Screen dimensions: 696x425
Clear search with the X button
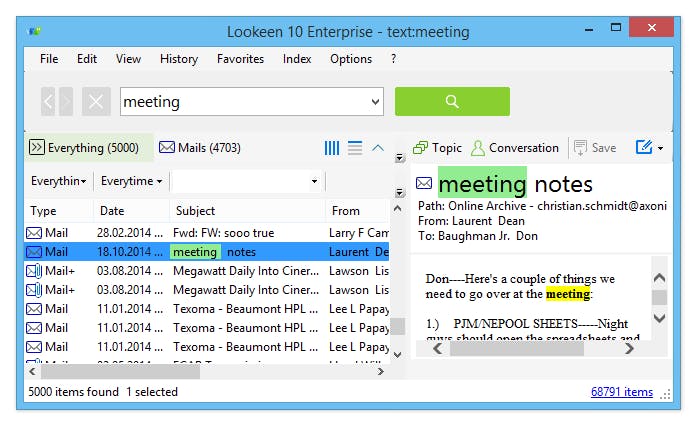pos(96,102)
